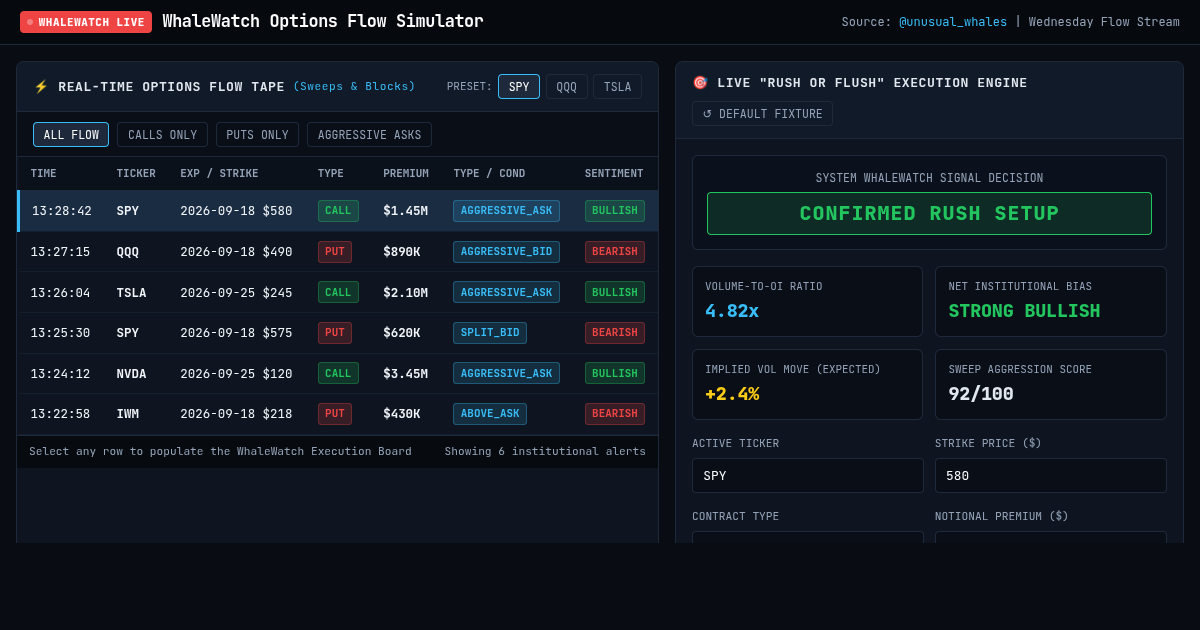Image resolution: width=1200 pixels, height=630 pixels.
Task: Focus the Strike Price input field
Action: click(1051, 476)
